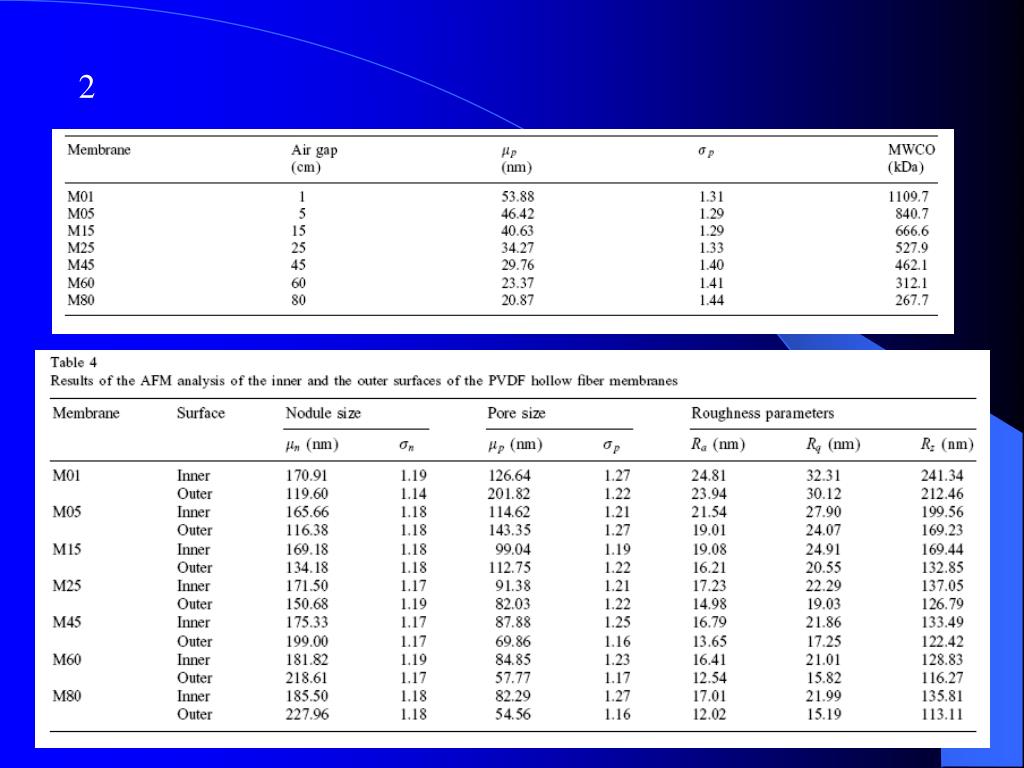Click the MWCO (kDa) column header

[x=911, y=159]
